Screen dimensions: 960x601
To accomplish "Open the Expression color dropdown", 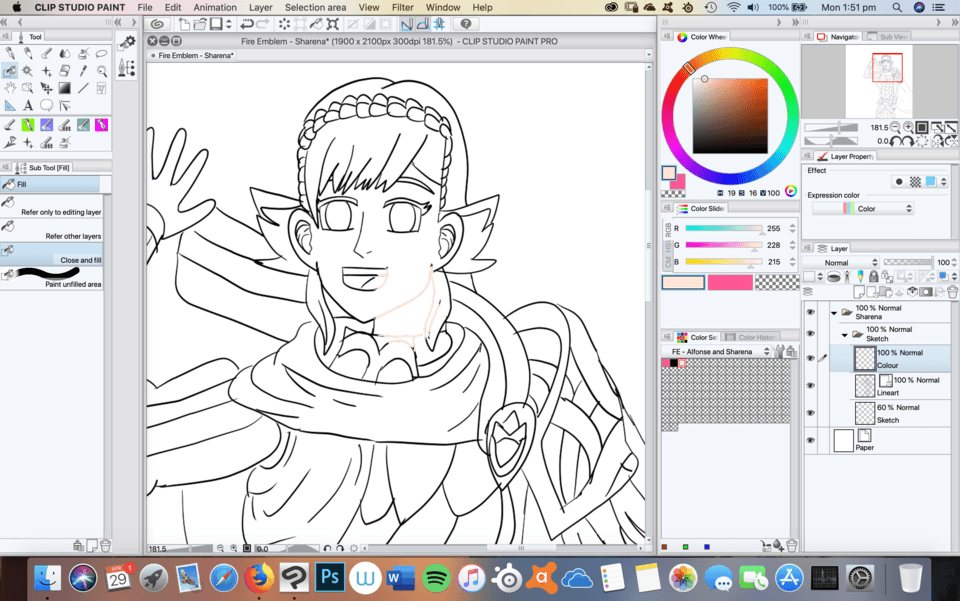I will pos(863,209).
